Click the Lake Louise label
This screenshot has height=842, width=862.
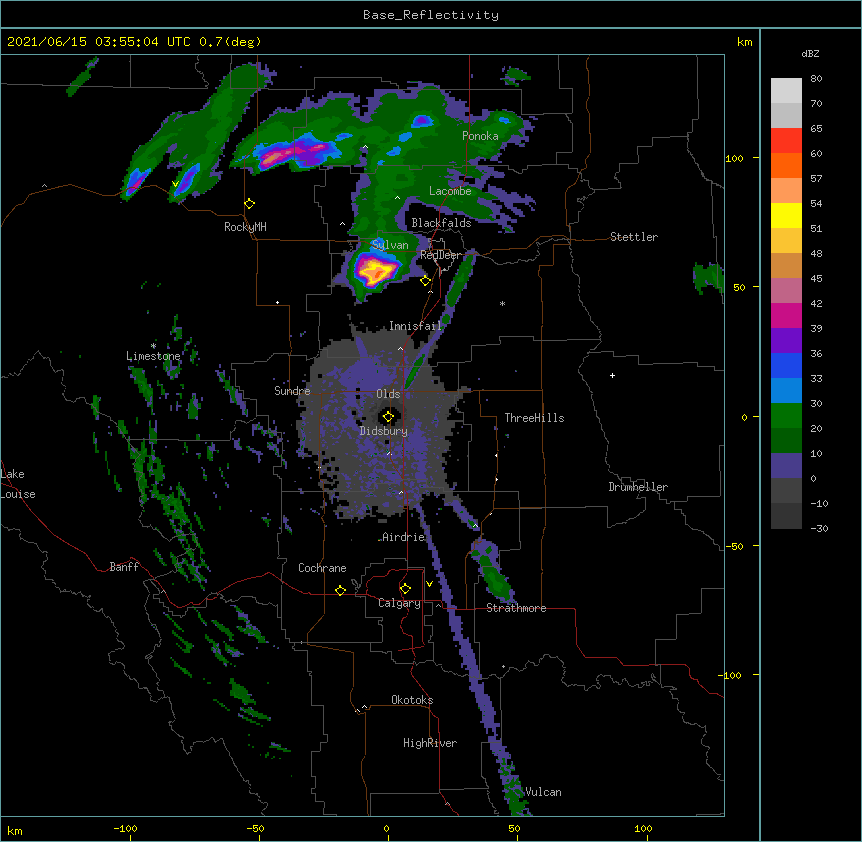tap(18, 484)
